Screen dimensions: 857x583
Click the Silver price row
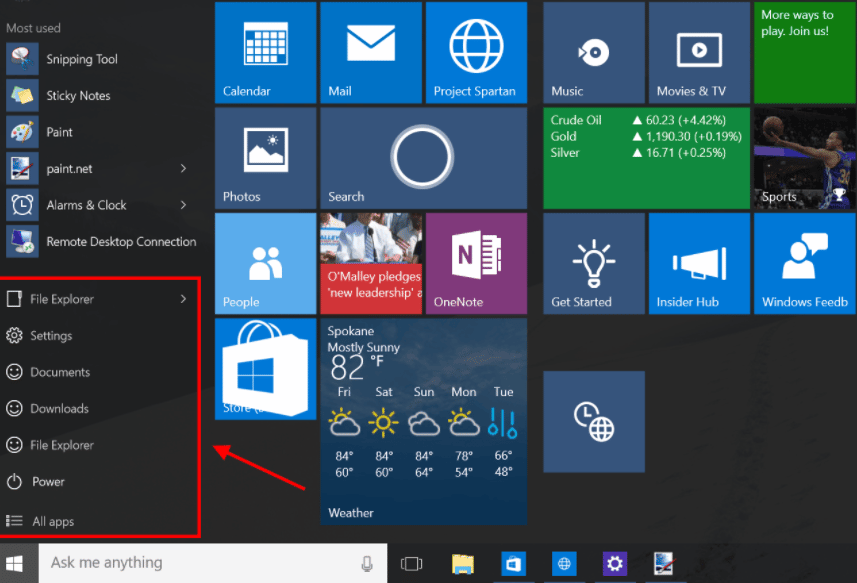638,153
